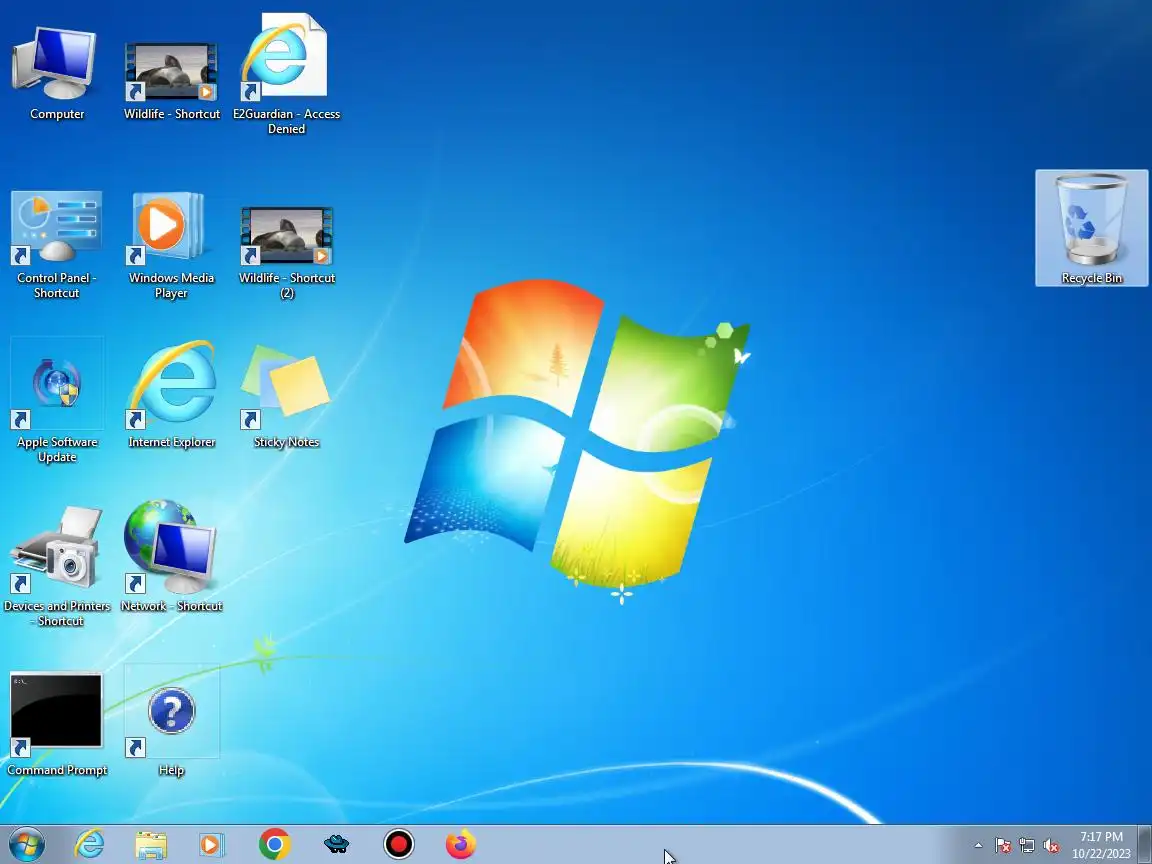1152x864 pixels.
Task: Open Windows Explorer folder on taskbar
Action: (151, 844)
